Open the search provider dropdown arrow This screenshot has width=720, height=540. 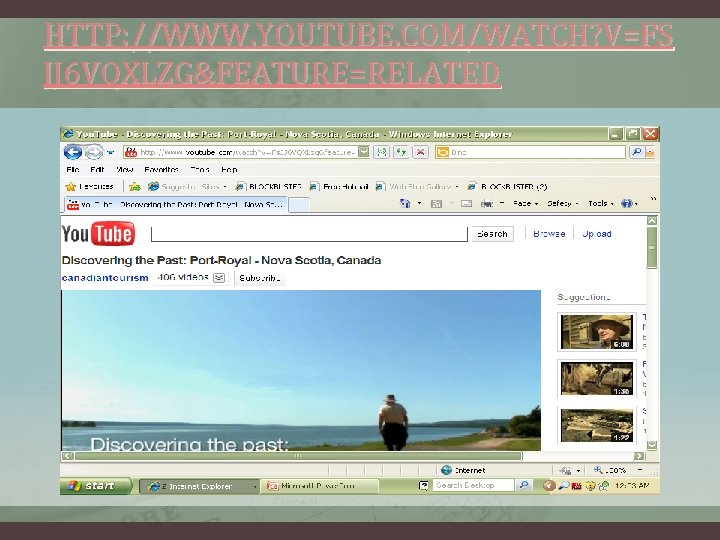coord(650,152)
